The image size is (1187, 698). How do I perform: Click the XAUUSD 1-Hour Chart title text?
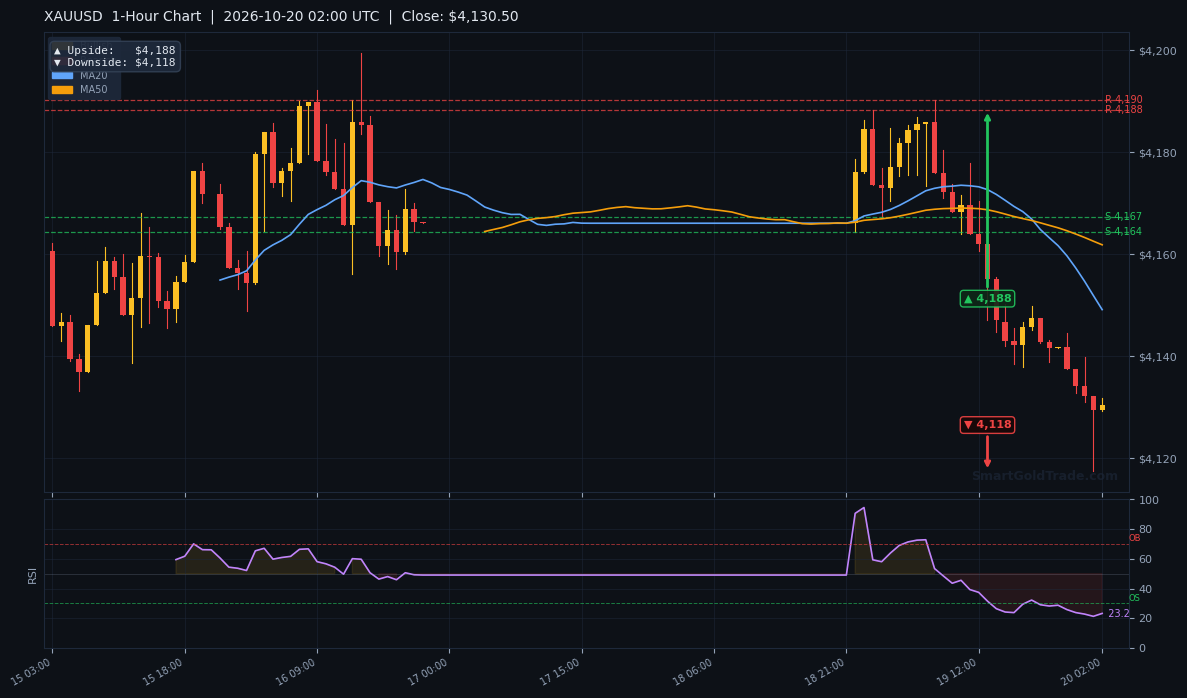(123, 16)
